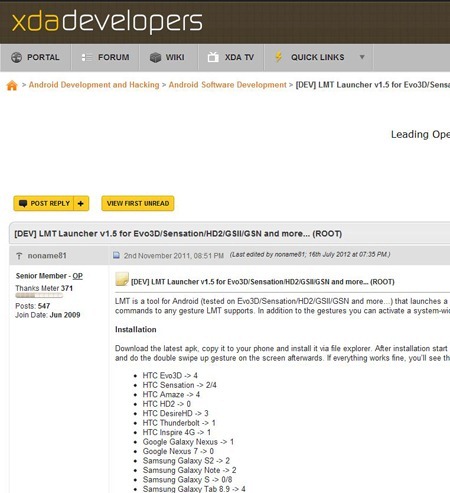
Task: Click the XDA TV television icon
Action: pos(213,57)
